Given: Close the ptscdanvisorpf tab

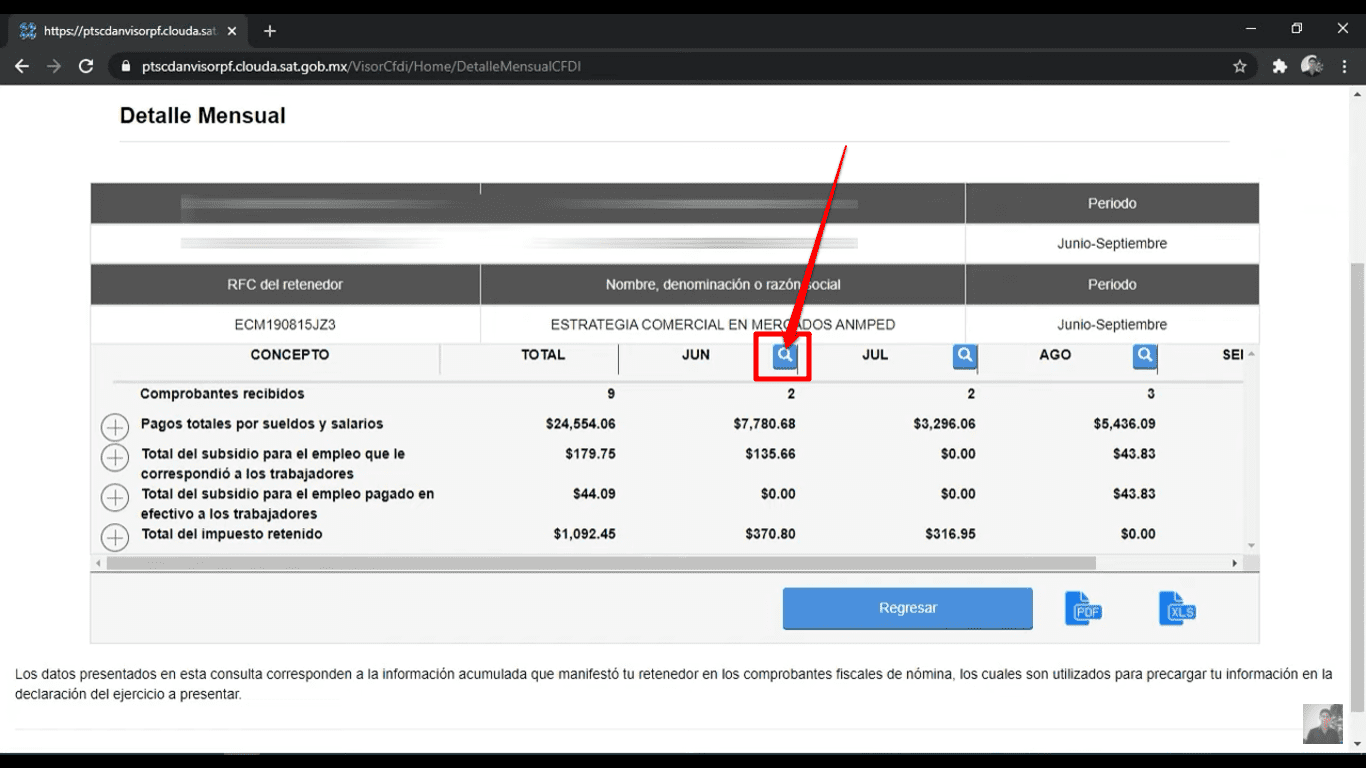Looking at the screenshot, I should tap(232, 31).
